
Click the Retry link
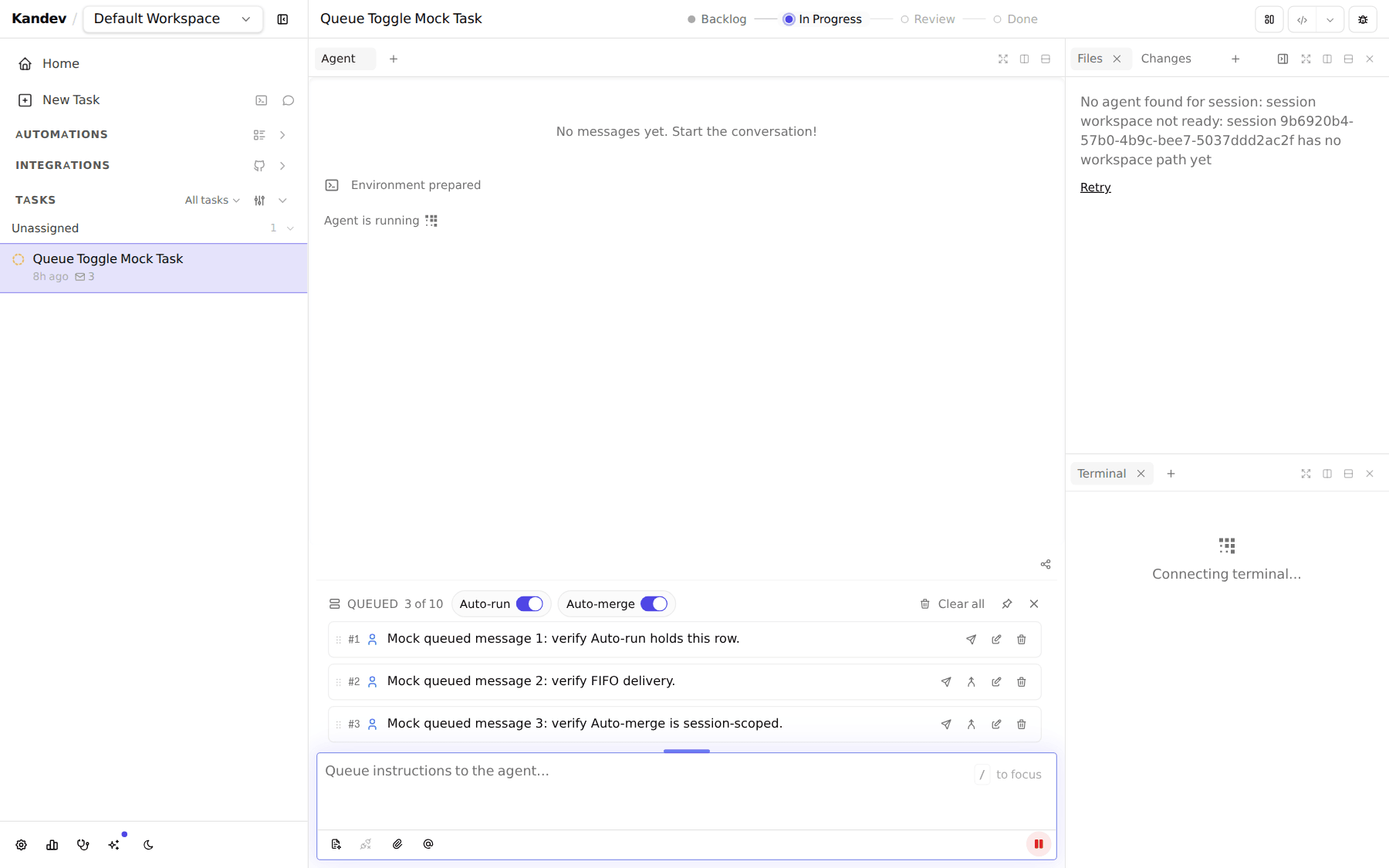tap(1095, 187)
